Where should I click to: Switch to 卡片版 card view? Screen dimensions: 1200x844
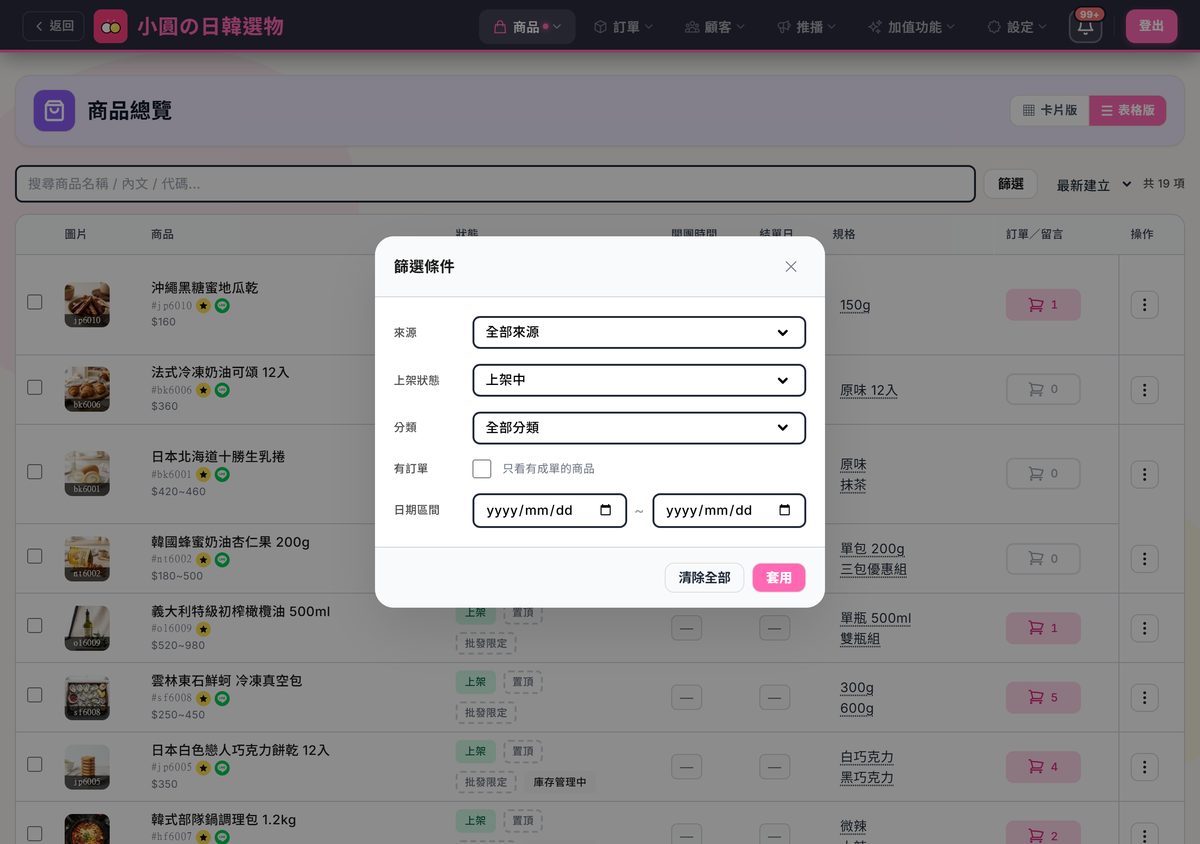[x=1049, y=110]
